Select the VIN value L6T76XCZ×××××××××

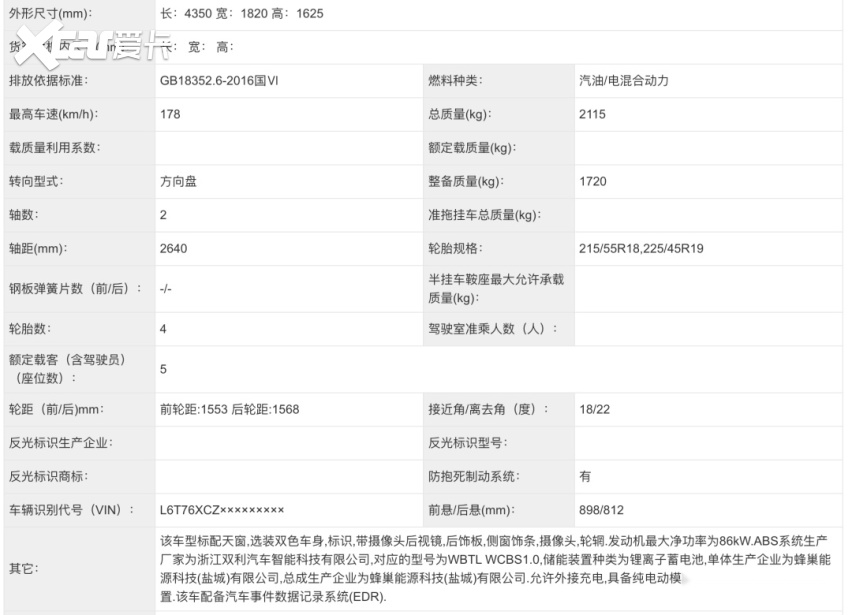pyautogui.click(x=222, y=511)
